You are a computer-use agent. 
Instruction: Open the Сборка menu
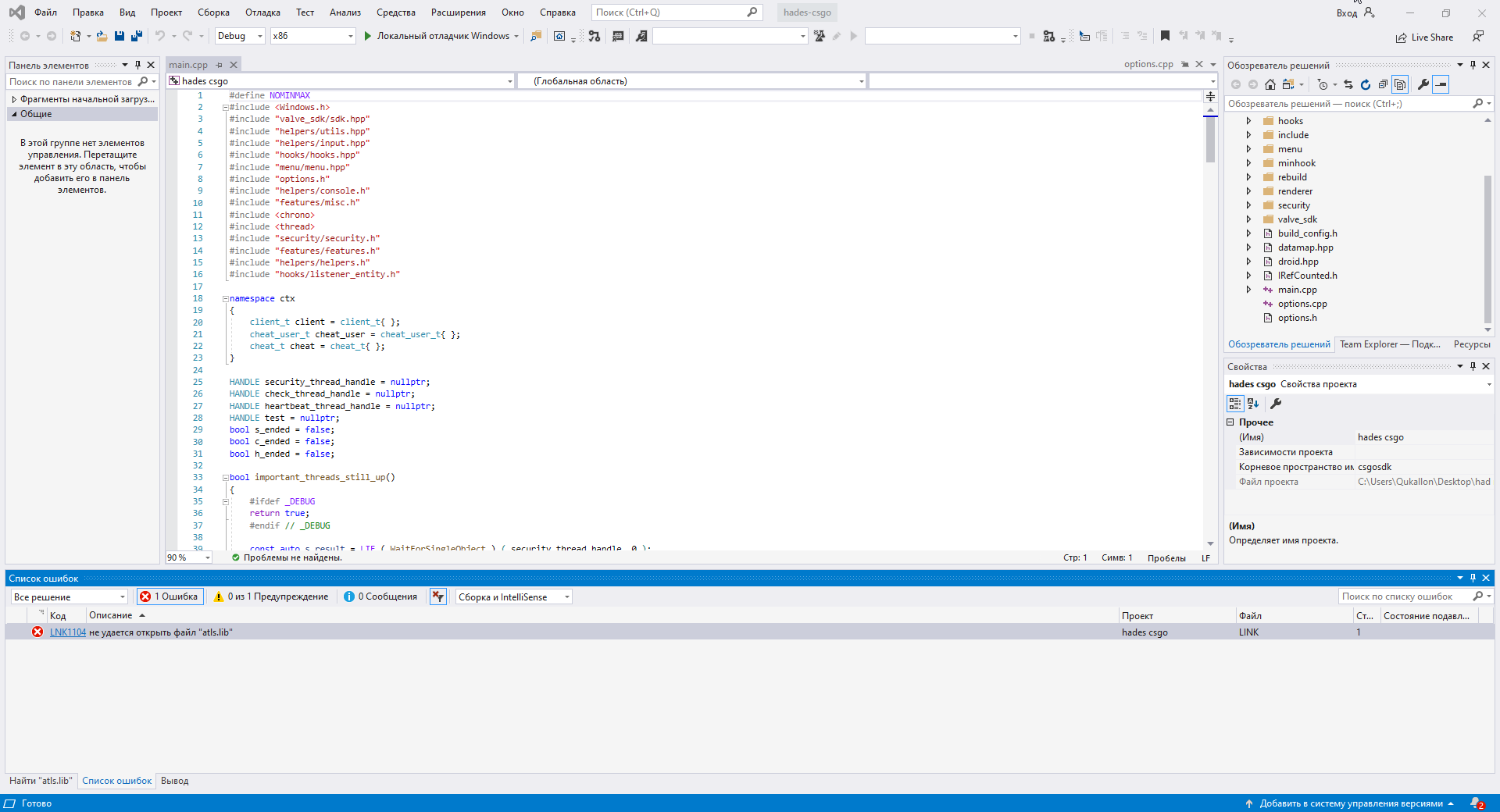[x=213, y=12]
